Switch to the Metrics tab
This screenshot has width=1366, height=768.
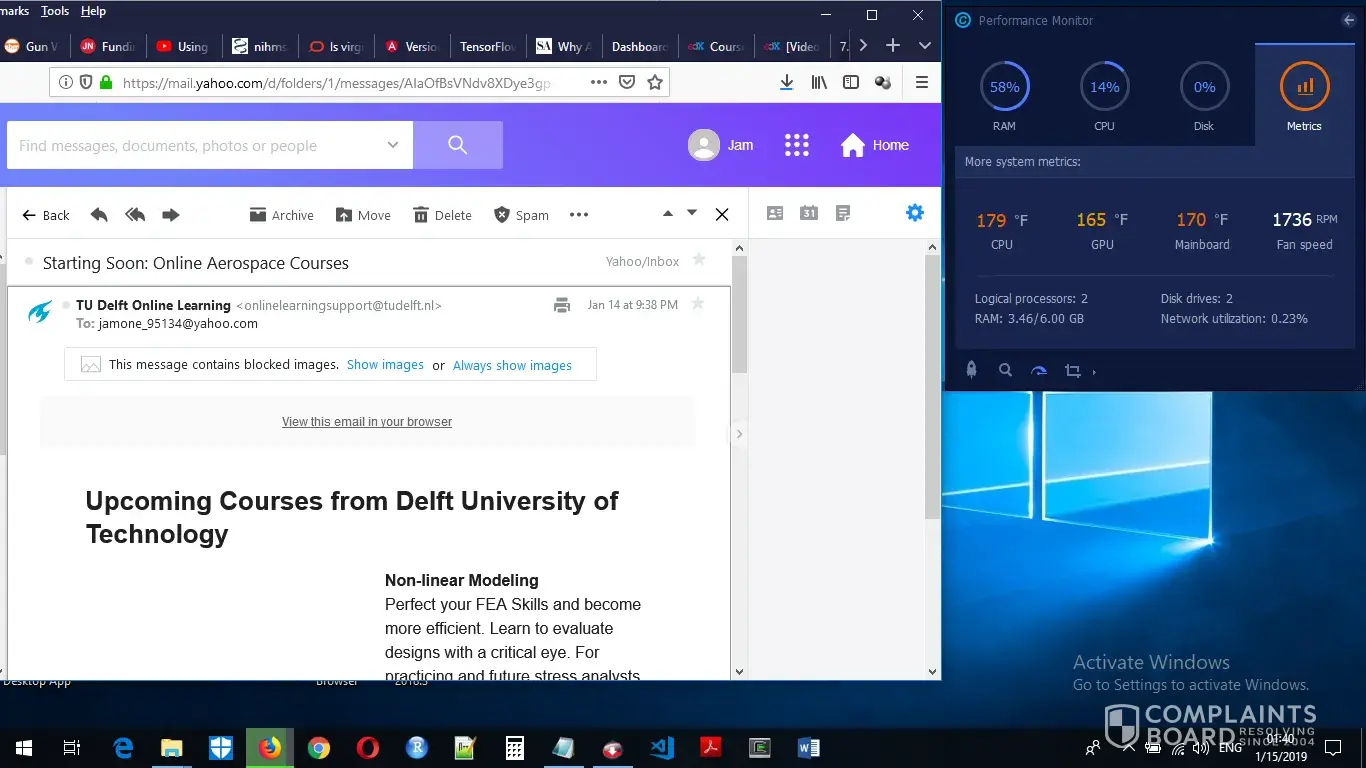tap(1304, 97)
